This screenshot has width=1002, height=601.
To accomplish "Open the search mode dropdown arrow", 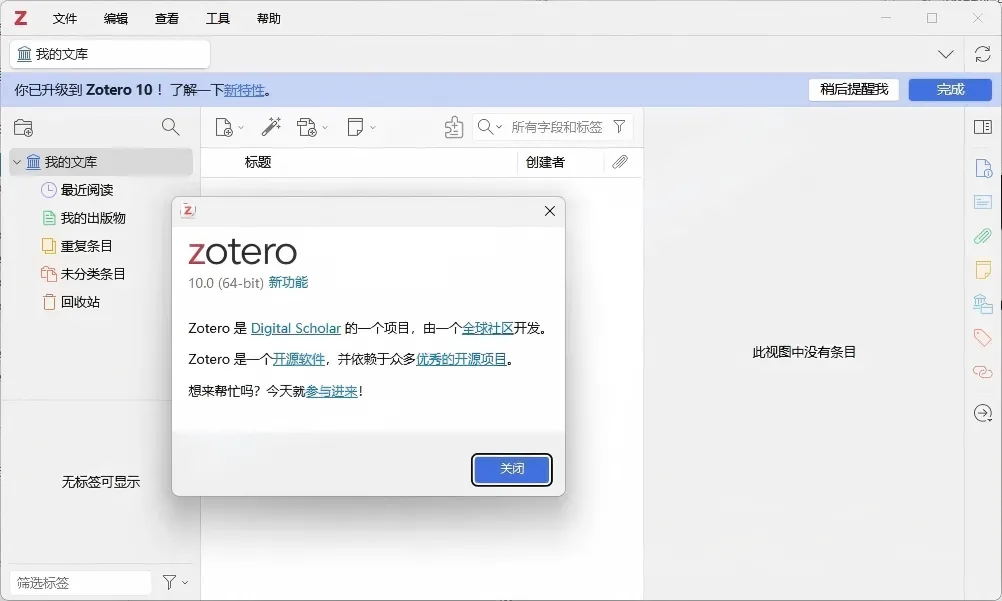I will (x=499, y=127).
